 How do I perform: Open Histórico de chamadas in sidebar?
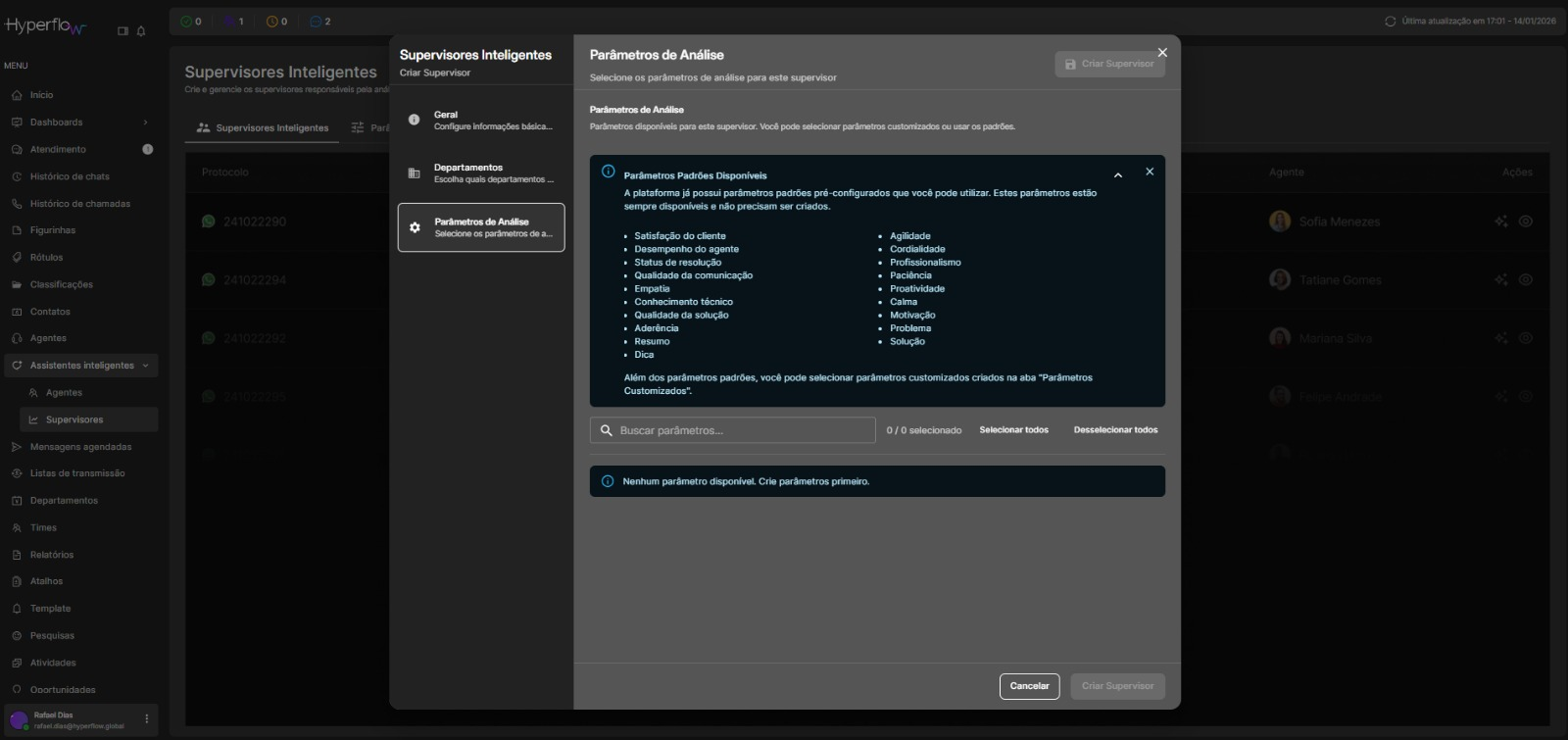79,204
